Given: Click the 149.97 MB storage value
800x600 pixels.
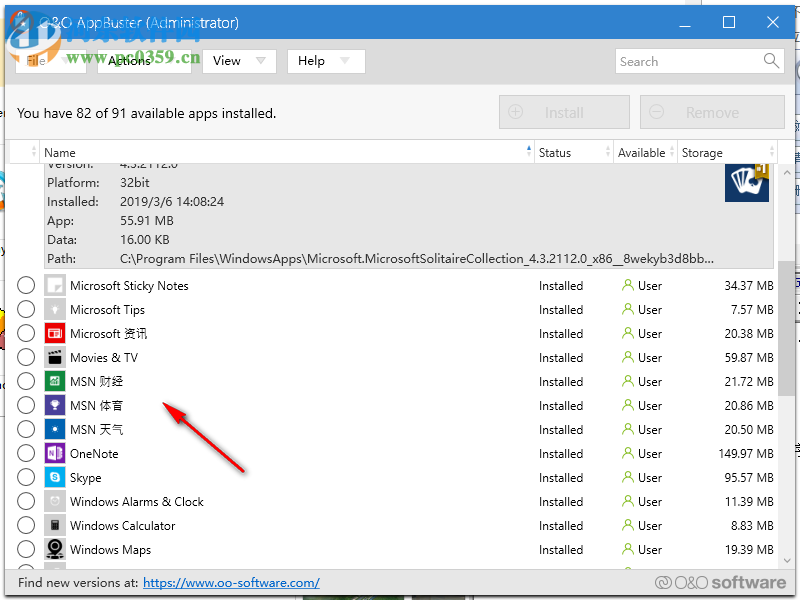Looking at the screenshot, I should [x=746, y=454].
